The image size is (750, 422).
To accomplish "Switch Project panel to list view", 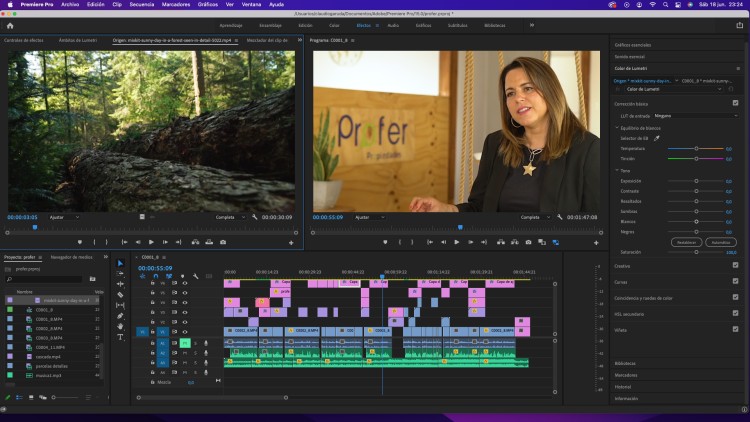I will (x=20, y=397).
